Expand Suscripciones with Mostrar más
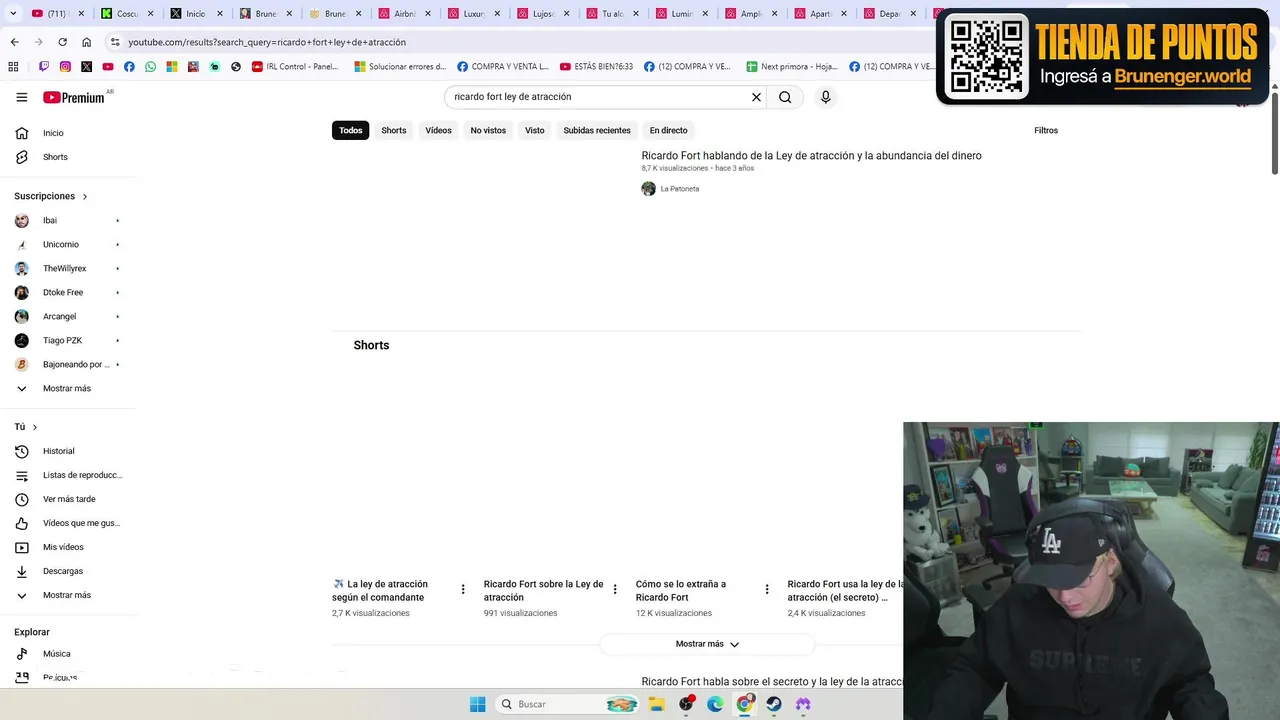 coord(68,388)
